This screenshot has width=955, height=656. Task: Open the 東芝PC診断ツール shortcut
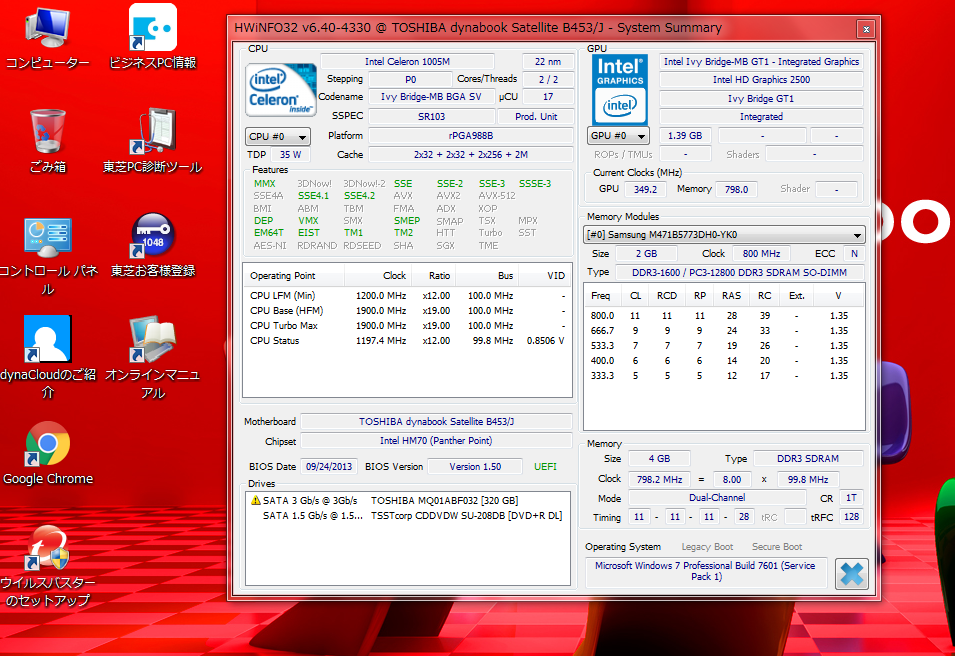click(x=152, y=141)
